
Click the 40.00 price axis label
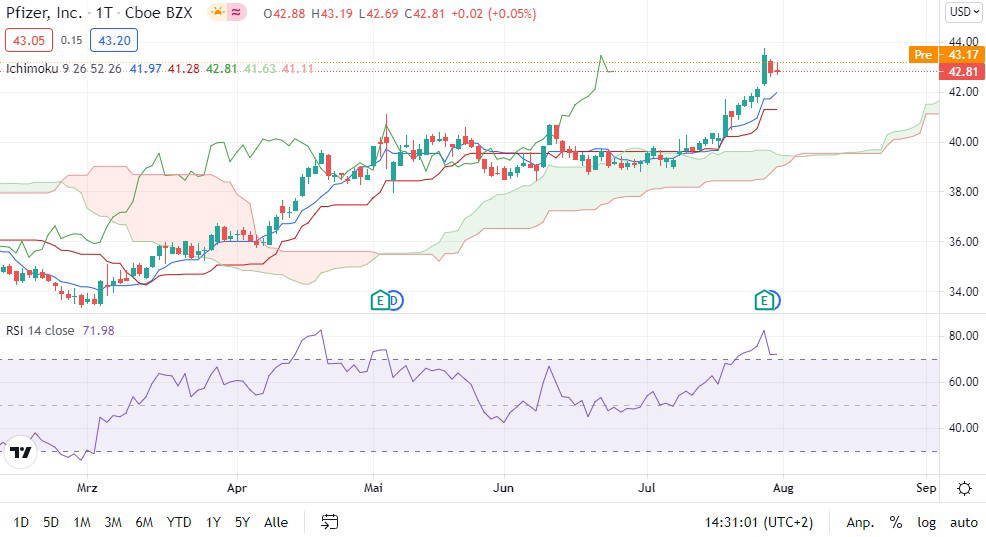point(963,141)
